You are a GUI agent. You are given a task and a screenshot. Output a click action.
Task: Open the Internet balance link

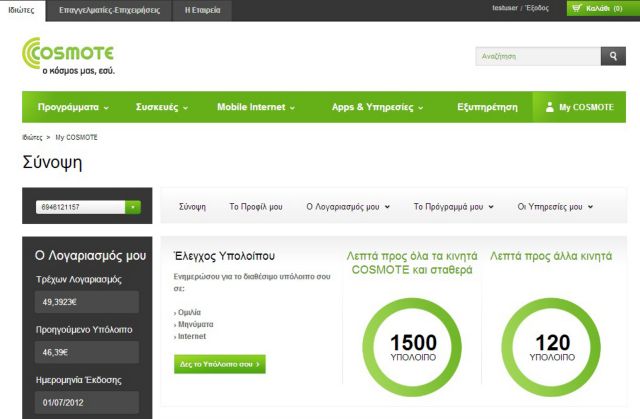tap(192, 336)
